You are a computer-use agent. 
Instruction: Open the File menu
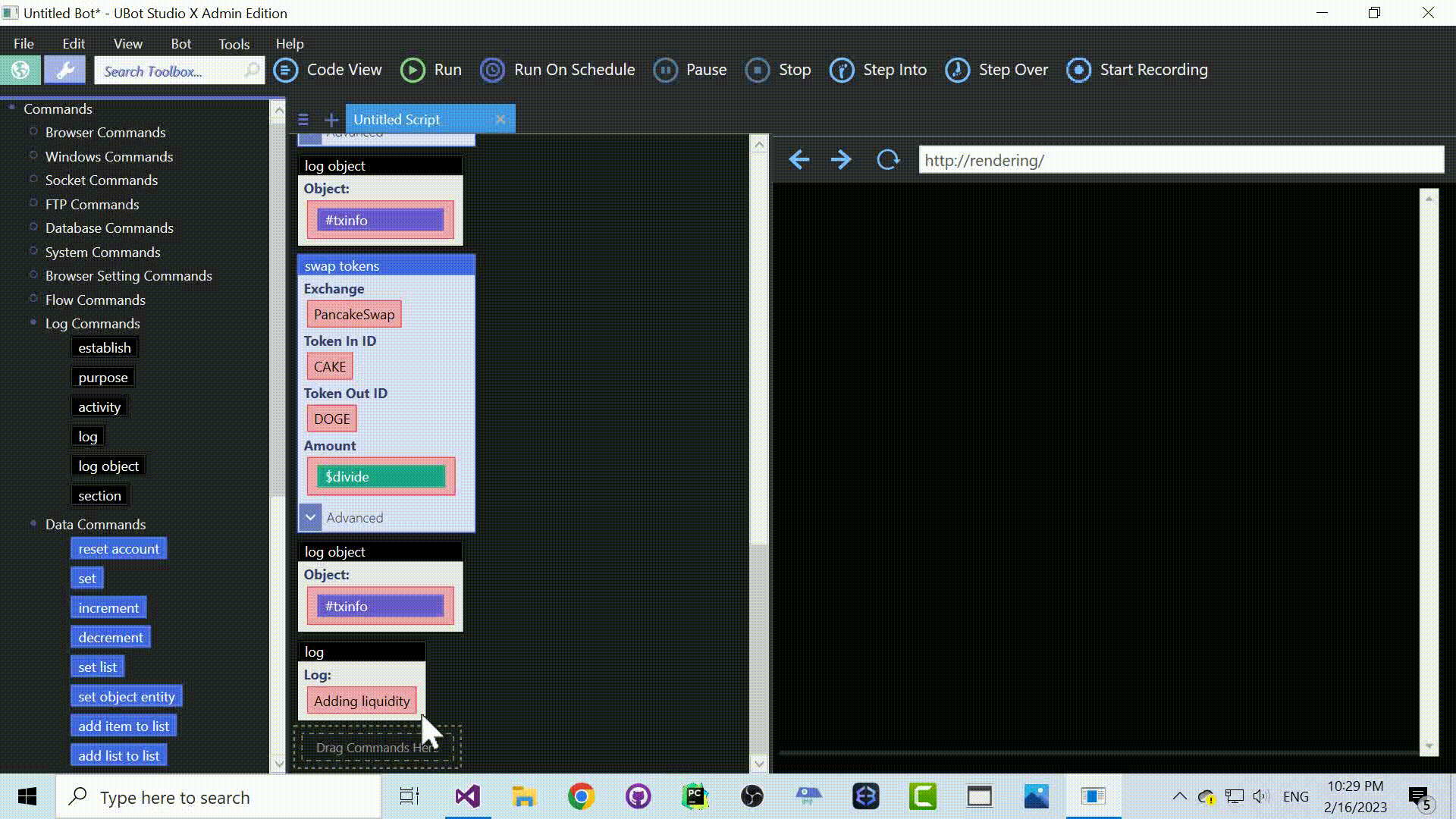coord(24,44)
